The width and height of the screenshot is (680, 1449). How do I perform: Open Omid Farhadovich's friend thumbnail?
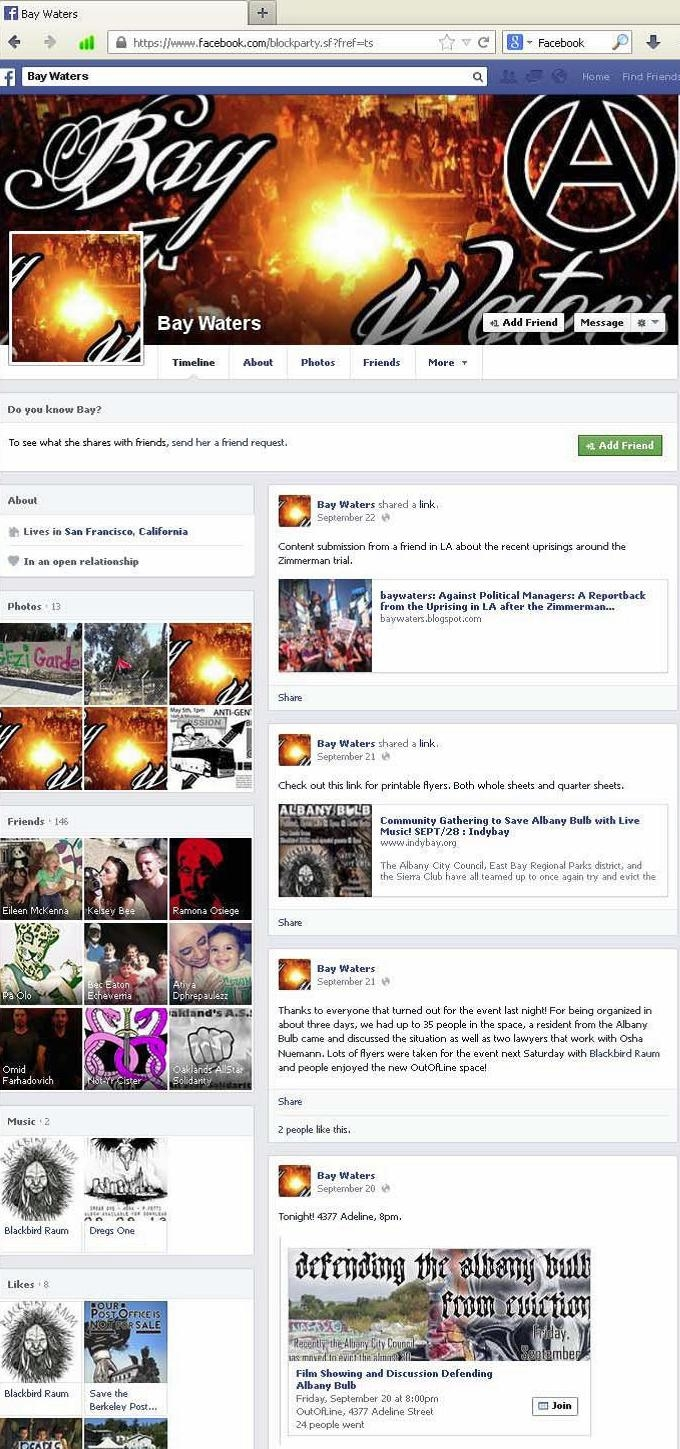pos(41,1048)
